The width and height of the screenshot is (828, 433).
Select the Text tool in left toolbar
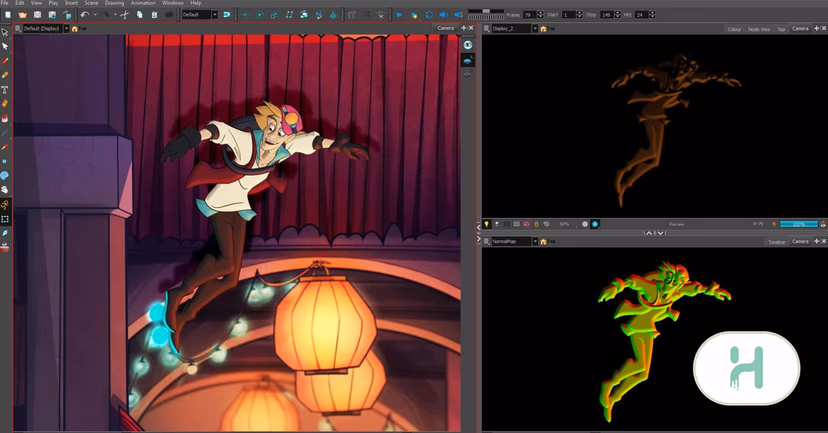(x=5, y=90)
